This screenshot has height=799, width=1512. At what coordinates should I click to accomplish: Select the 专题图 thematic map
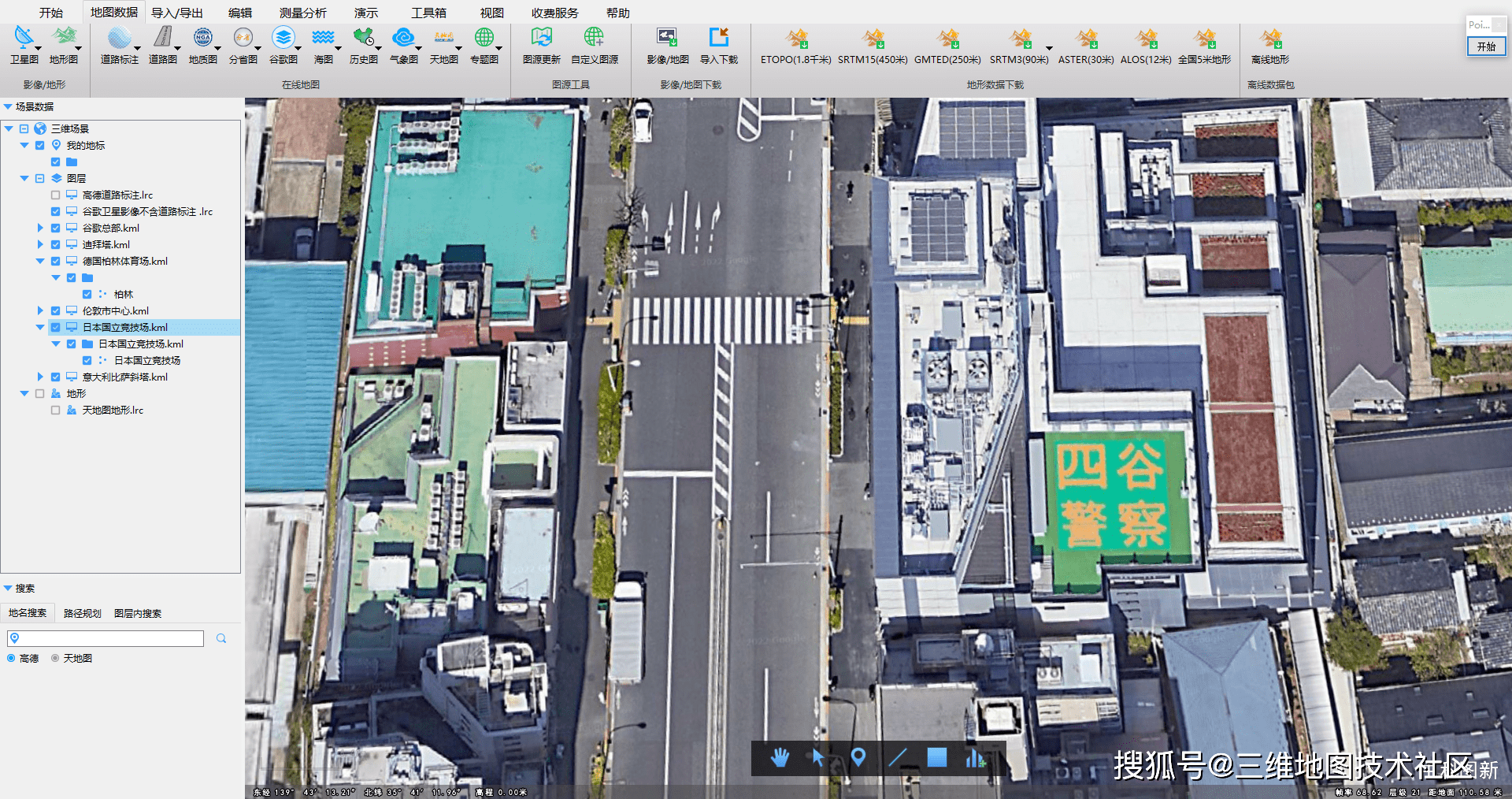[x=484, y=45]
